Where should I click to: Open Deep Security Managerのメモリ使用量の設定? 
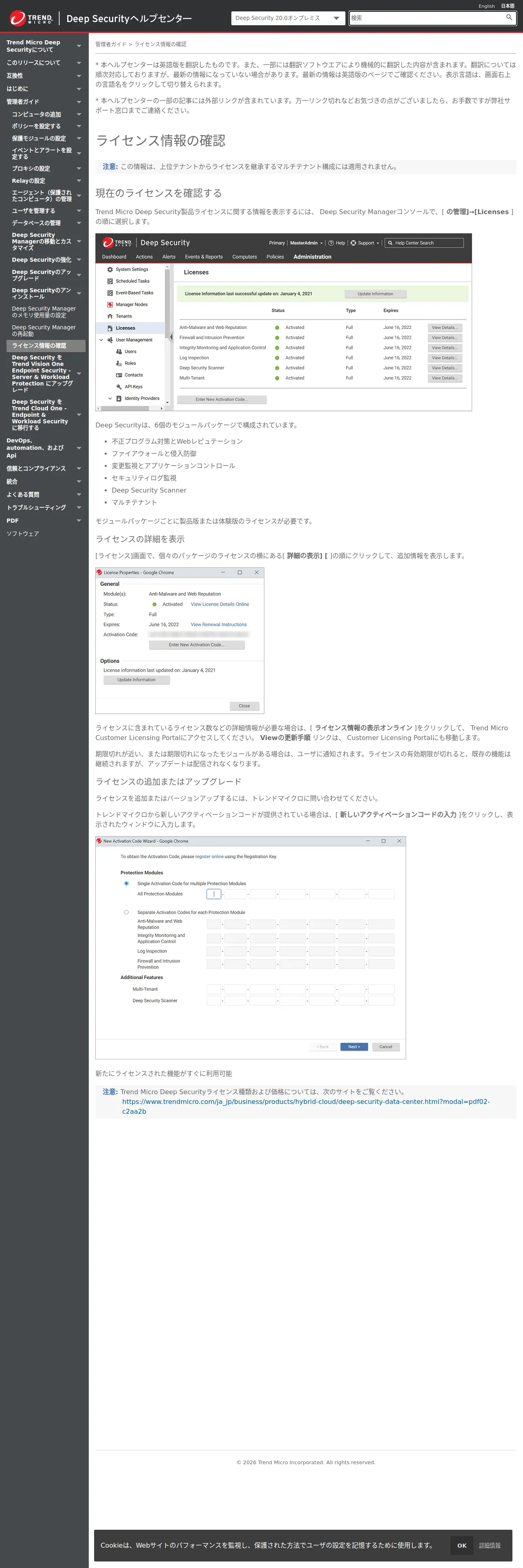(44, 312)
